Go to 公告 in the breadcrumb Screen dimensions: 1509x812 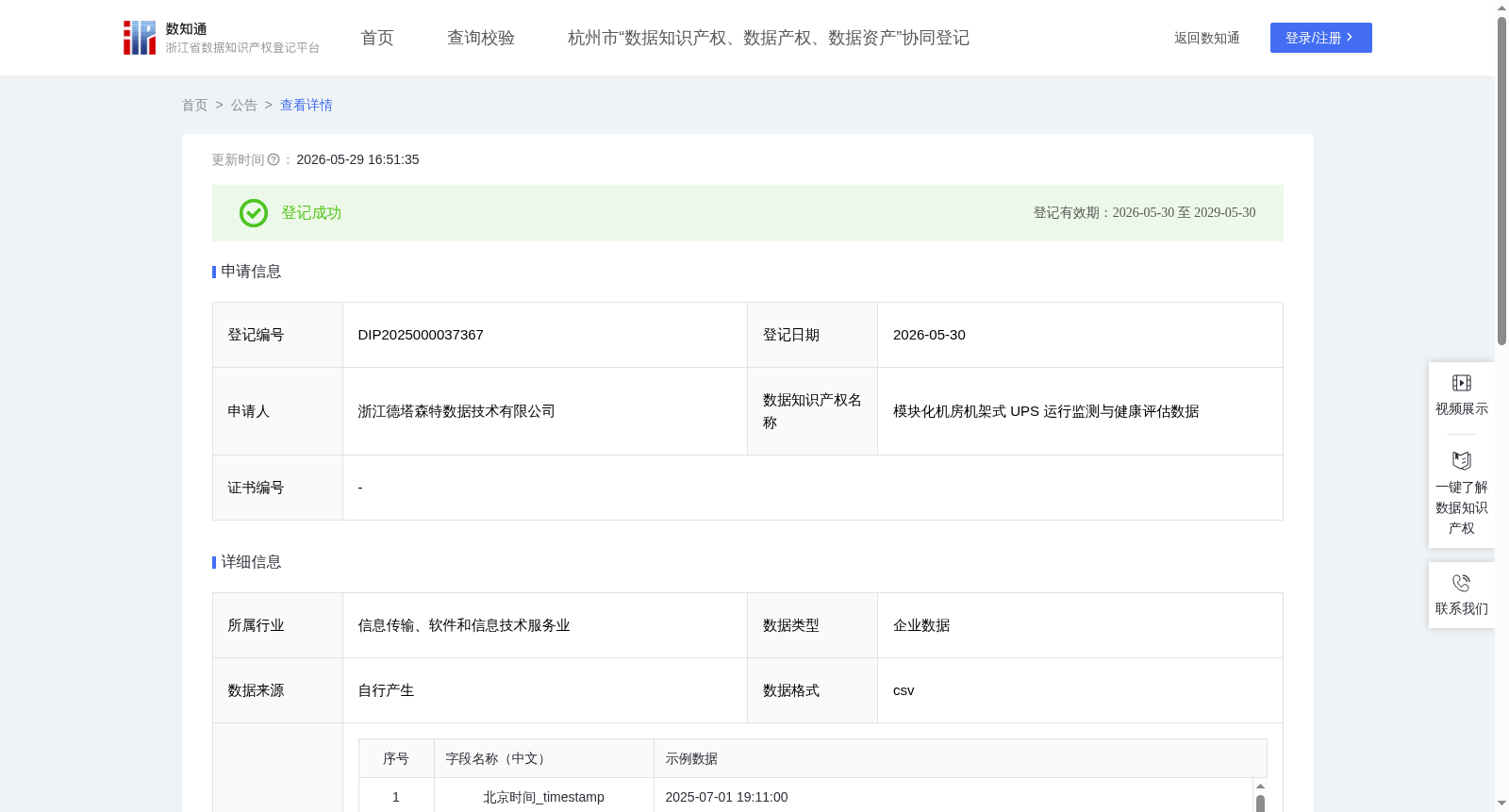point(244,105)
